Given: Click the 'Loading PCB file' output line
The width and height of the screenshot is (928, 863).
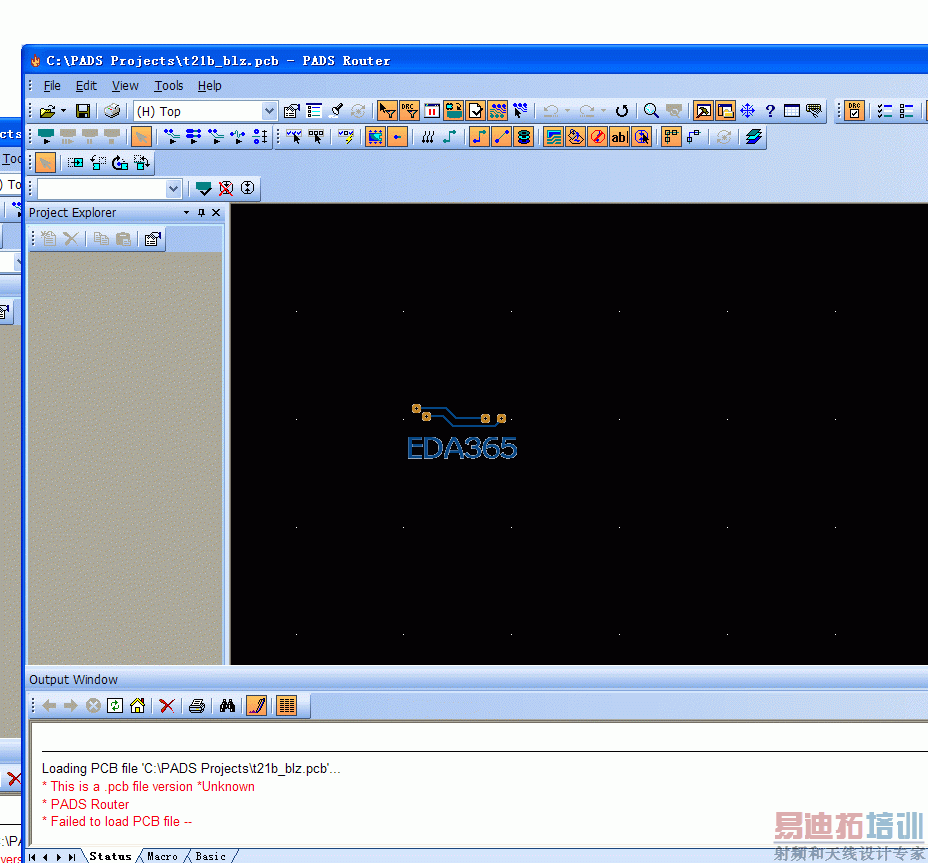Looking at the screenshot, I should coord(191,768).
